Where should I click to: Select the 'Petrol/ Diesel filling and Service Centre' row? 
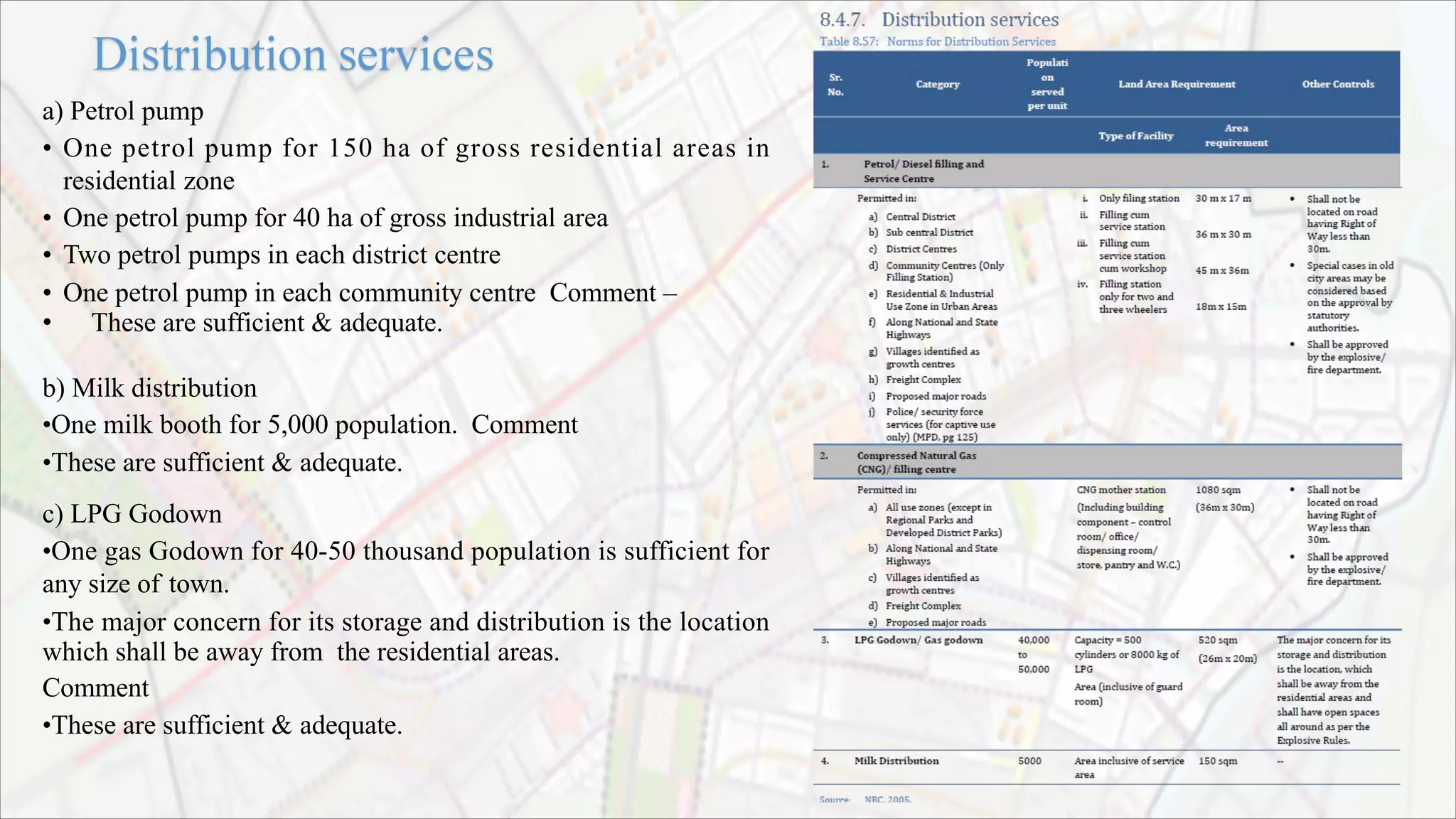pos(1107,171)
